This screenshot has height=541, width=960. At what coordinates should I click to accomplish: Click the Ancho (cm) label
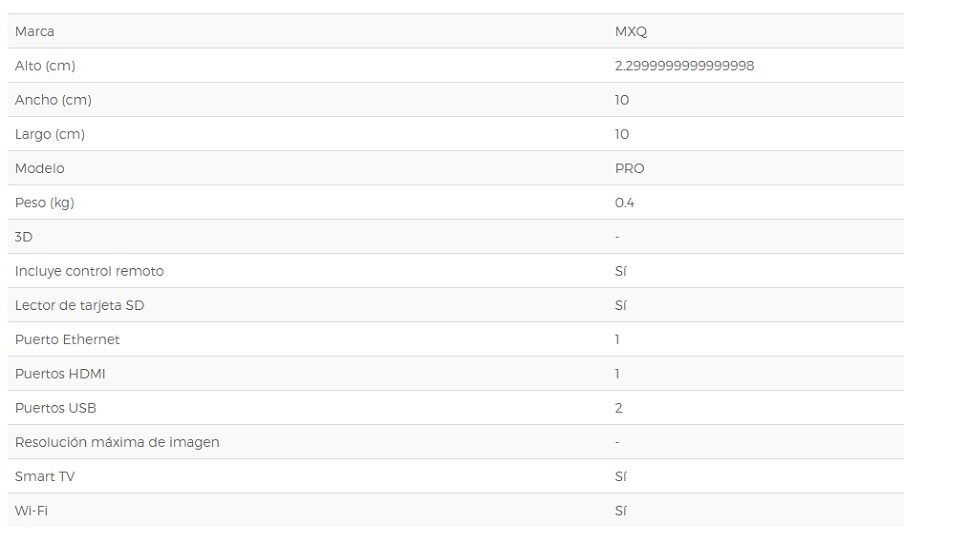click(x=53, y=100)
